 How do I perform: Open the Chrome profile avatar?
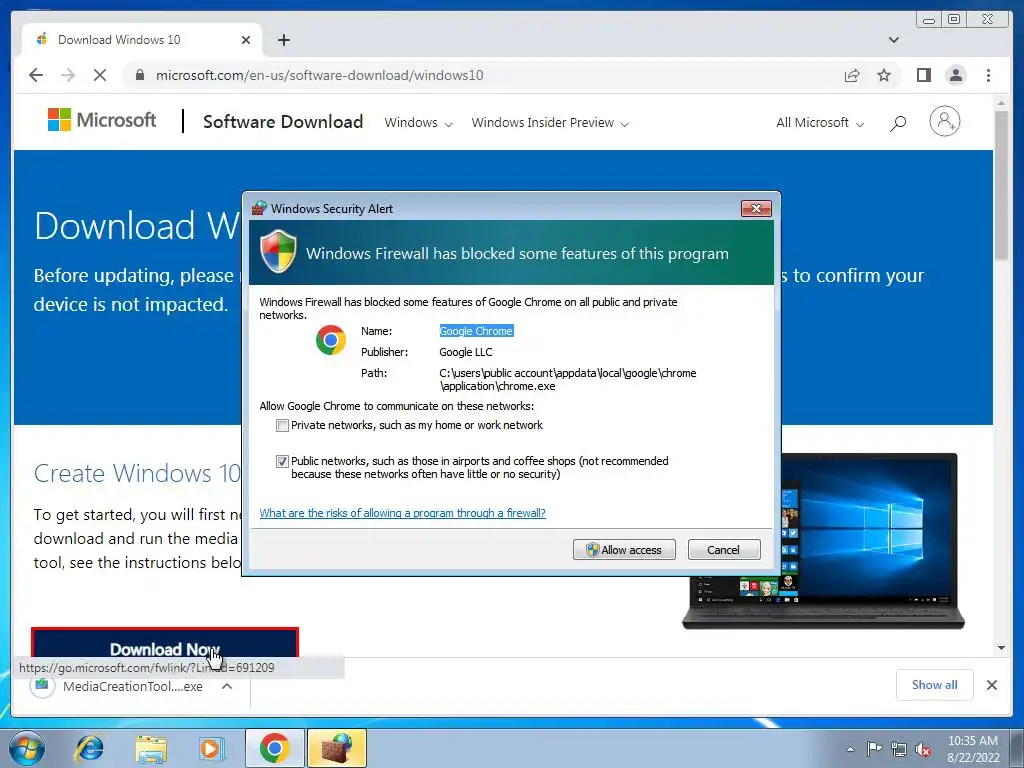pos(956,75)
